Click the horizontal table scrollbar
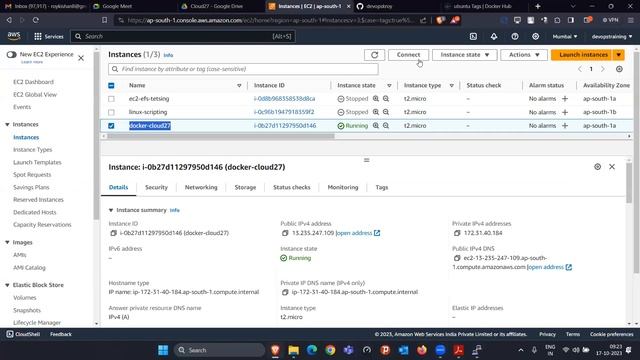This screenshot has width=640, height=360. [x=220, y=136]
